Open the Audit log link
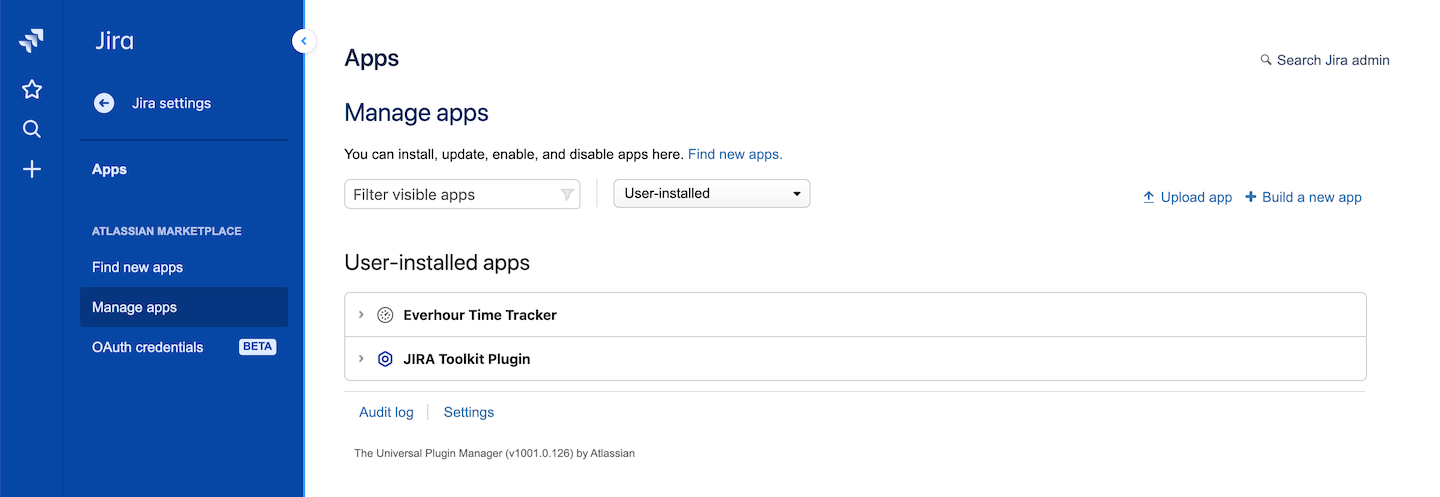 (x=386, y=412)
